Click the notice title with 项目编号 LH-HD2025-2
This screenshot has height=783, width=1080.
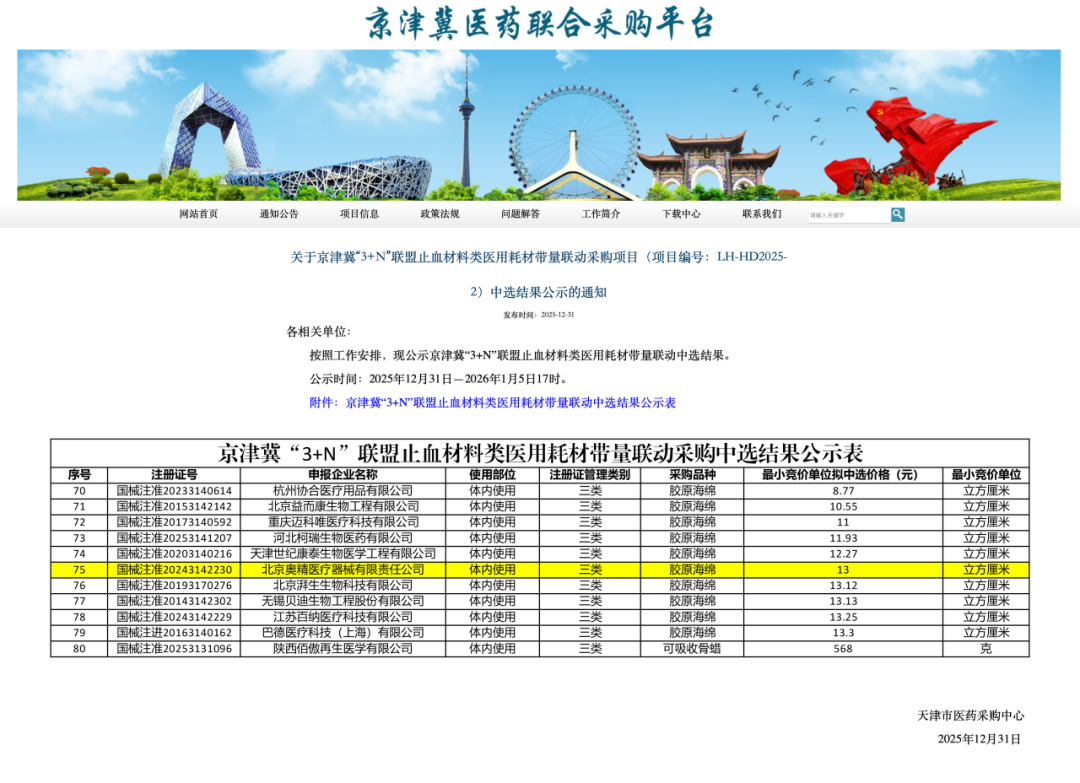click(x=539, y=257)
